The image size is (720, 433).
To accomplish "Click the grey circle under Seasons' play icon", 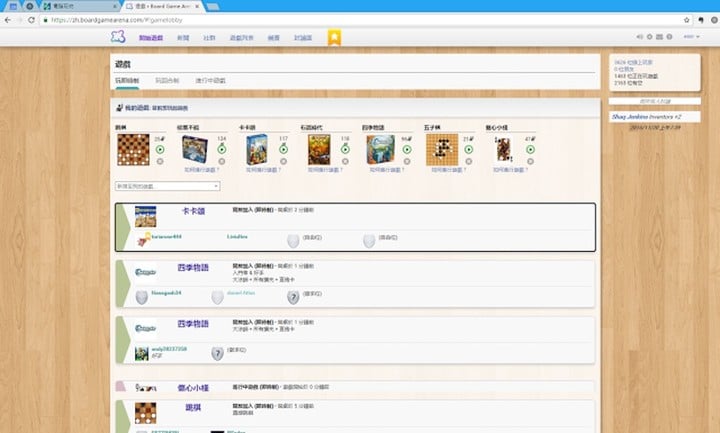I will coord(407,161).
